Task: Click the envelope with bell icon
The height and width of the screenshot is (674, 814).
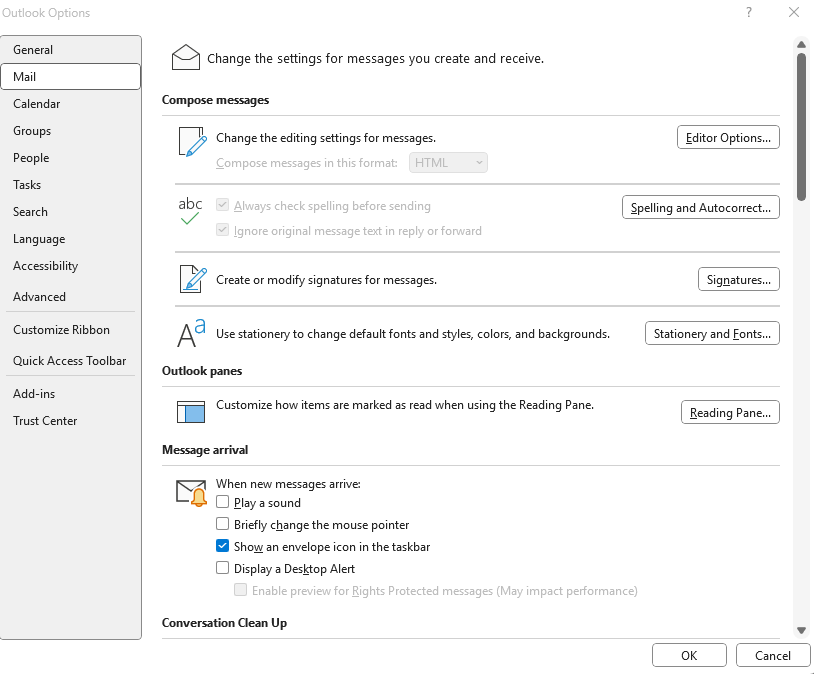Action: click(192, 493)
